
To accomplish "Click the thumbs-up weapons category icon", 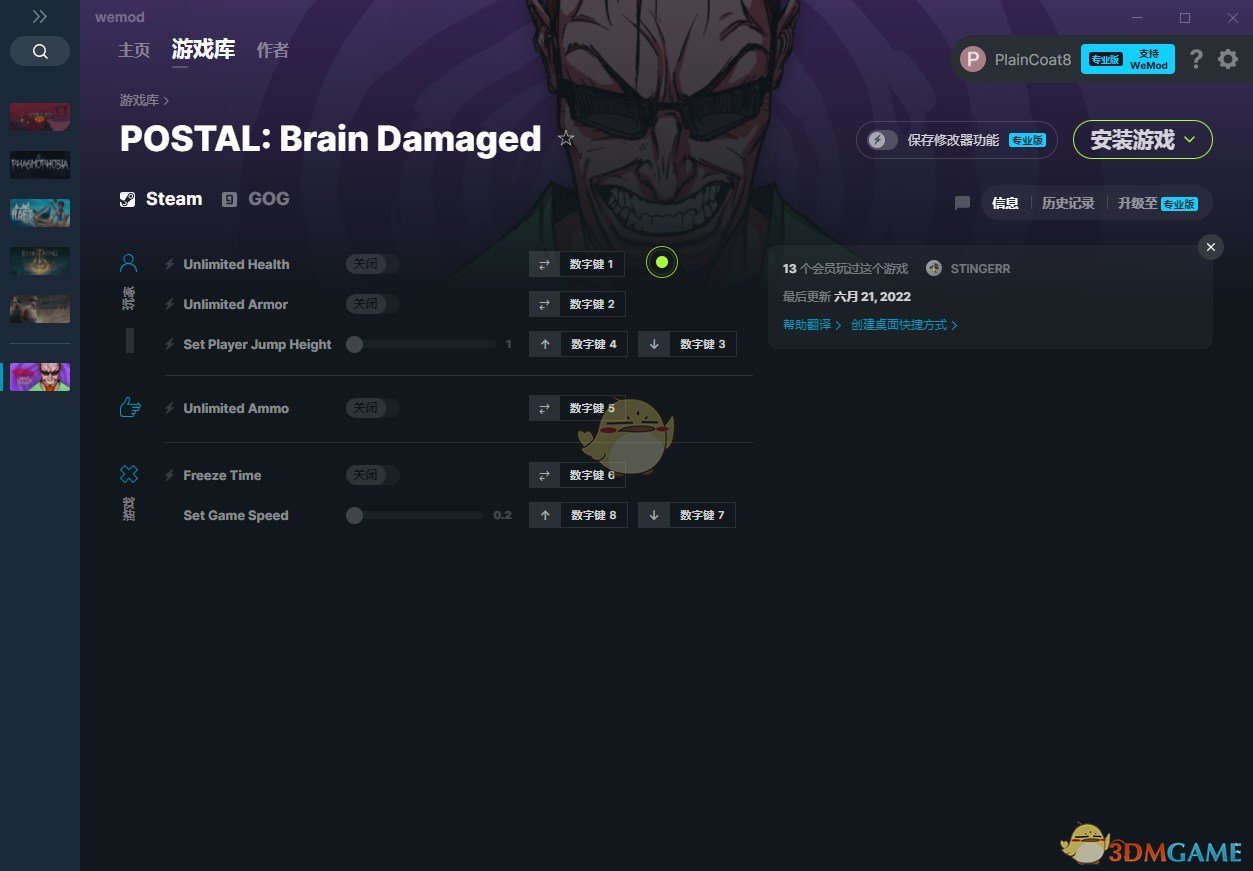I will 129,407.
